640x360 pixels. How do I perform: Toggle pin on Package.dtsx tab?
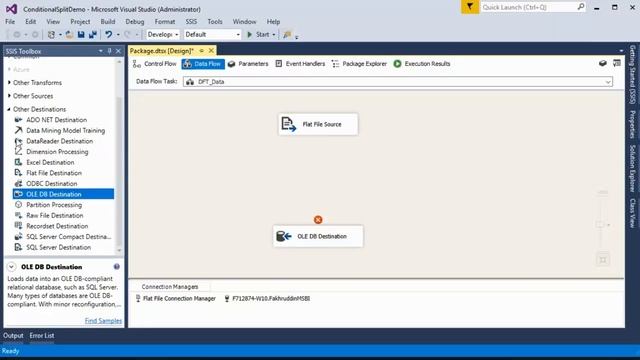tap(202, 51)
